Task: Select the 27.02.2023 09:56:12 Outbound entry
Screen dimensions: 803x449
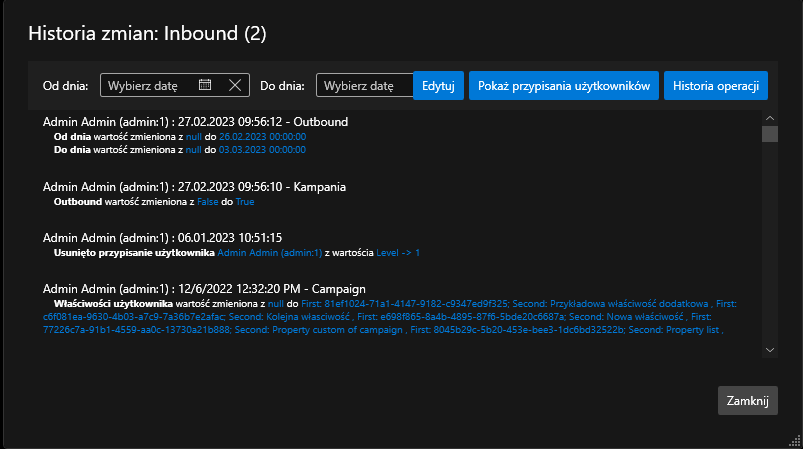Action: pos(195,122)
